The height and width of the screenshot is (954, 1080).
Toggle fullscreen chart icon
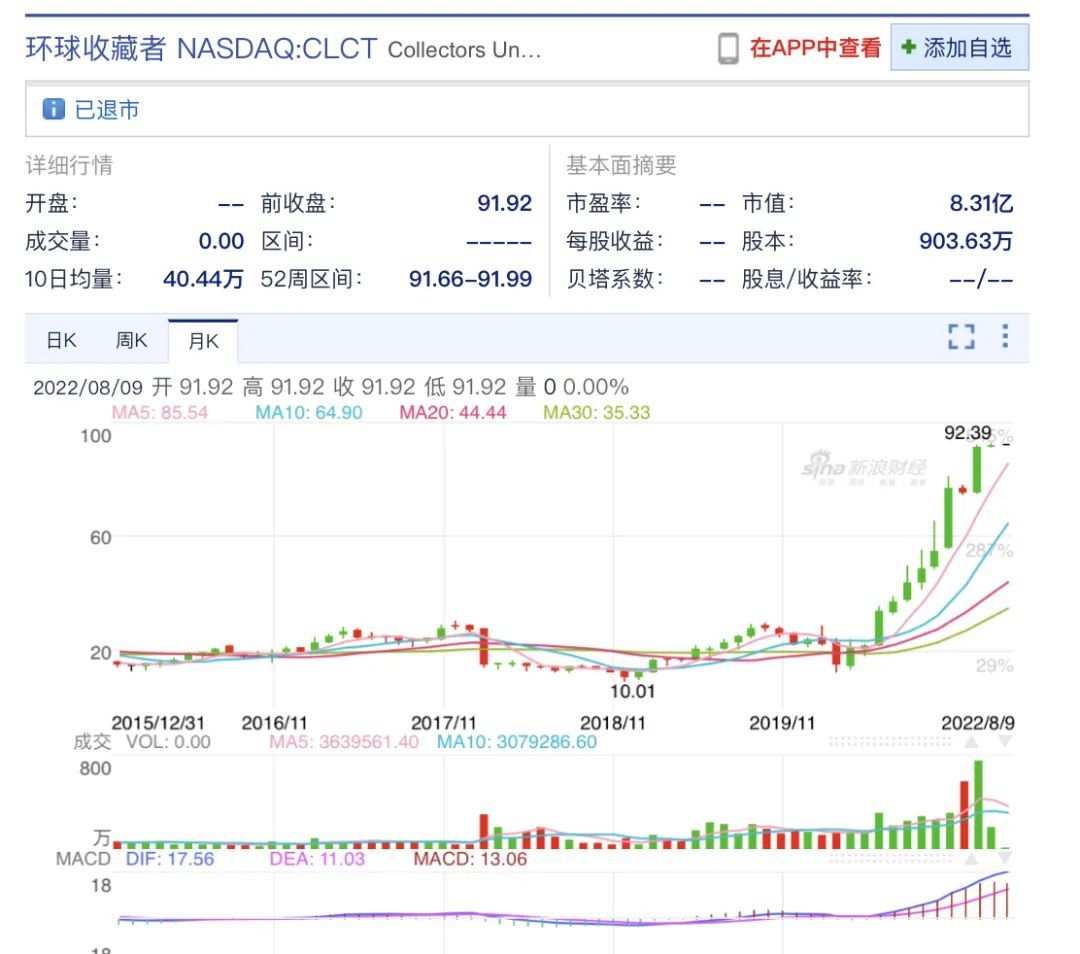pyautogui.click(x=961, y=337)
